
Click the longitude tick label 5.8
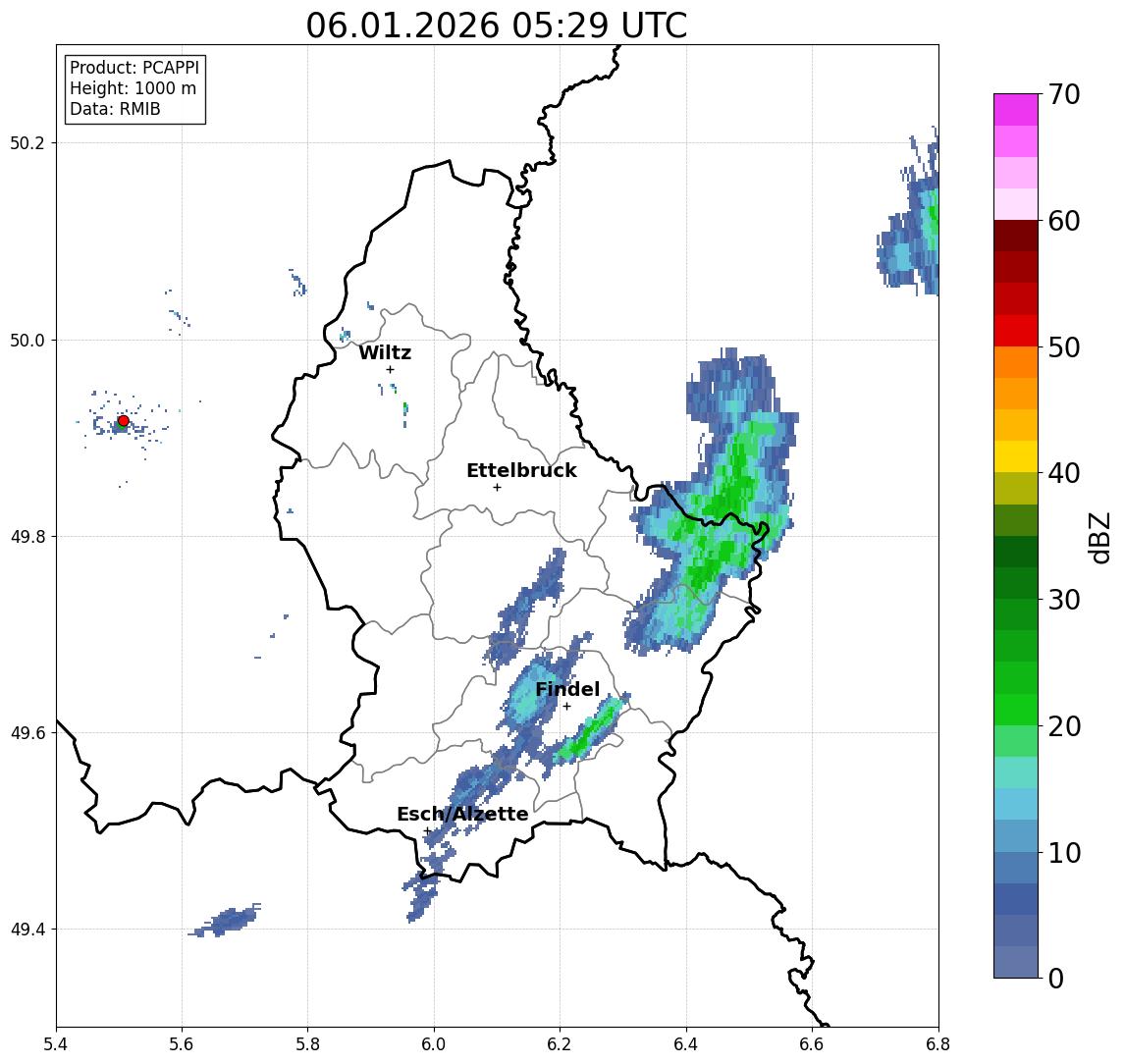tap(307, 1044)
